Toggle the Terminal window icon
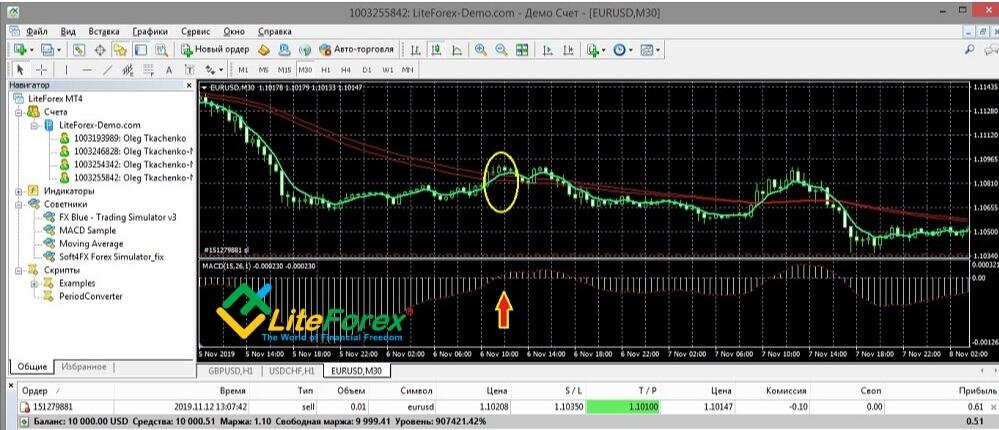999x430 pixels. pyautogui.click(x=140, y=49)
